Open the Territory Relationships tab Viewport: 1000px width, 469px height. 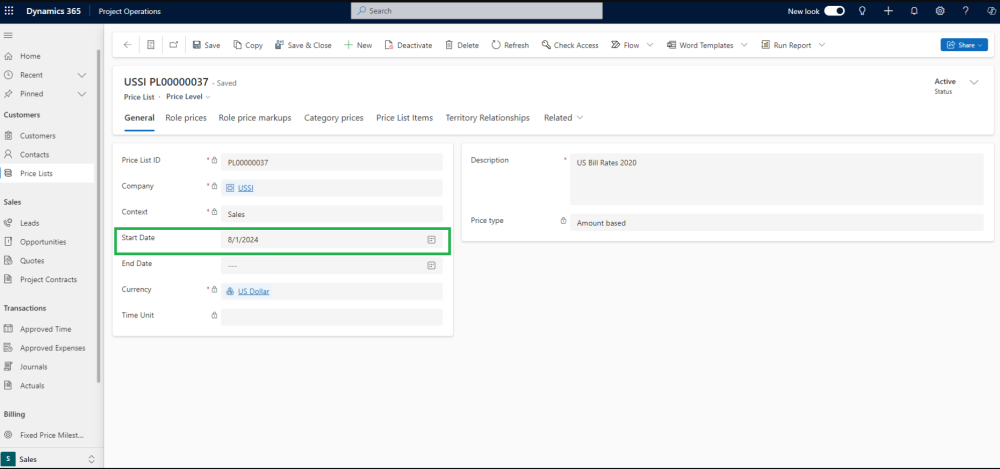tap(487, 118)
